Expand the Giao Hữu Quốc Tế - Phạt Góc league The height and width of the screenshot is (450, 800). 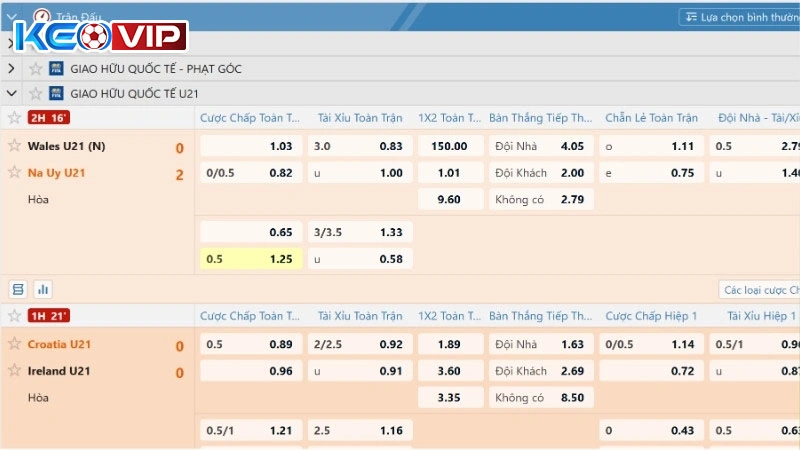11,69
